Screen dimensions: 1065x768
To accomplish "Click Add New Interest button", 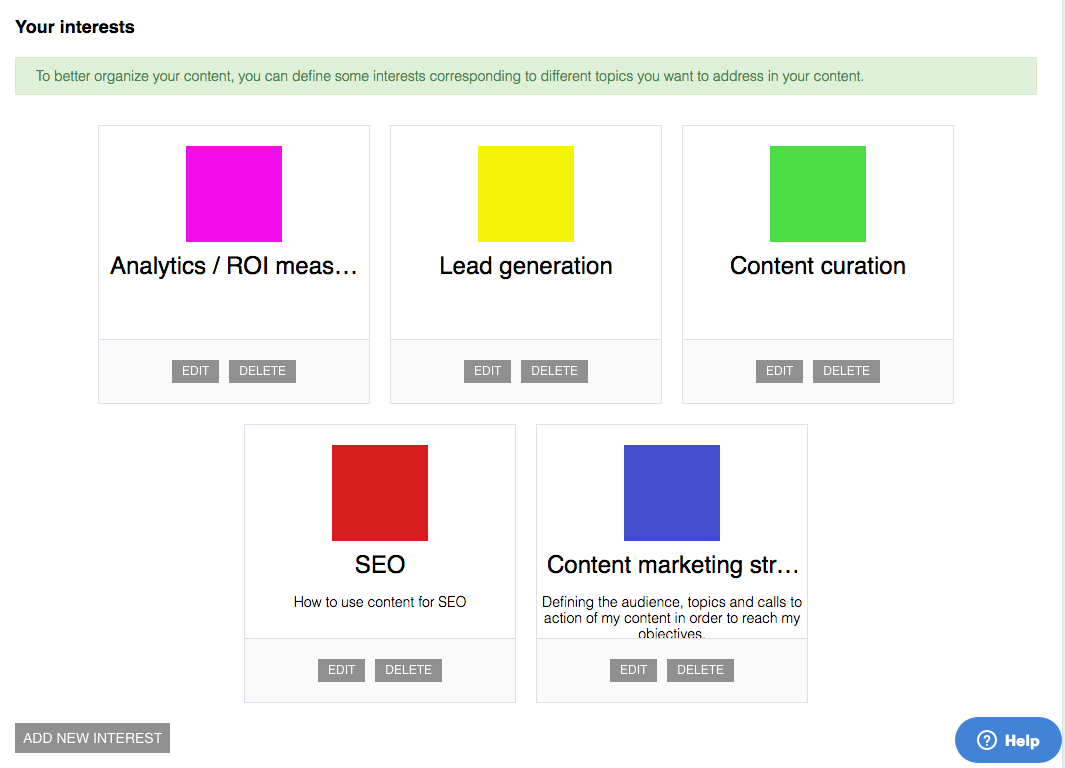I will 92,738.
